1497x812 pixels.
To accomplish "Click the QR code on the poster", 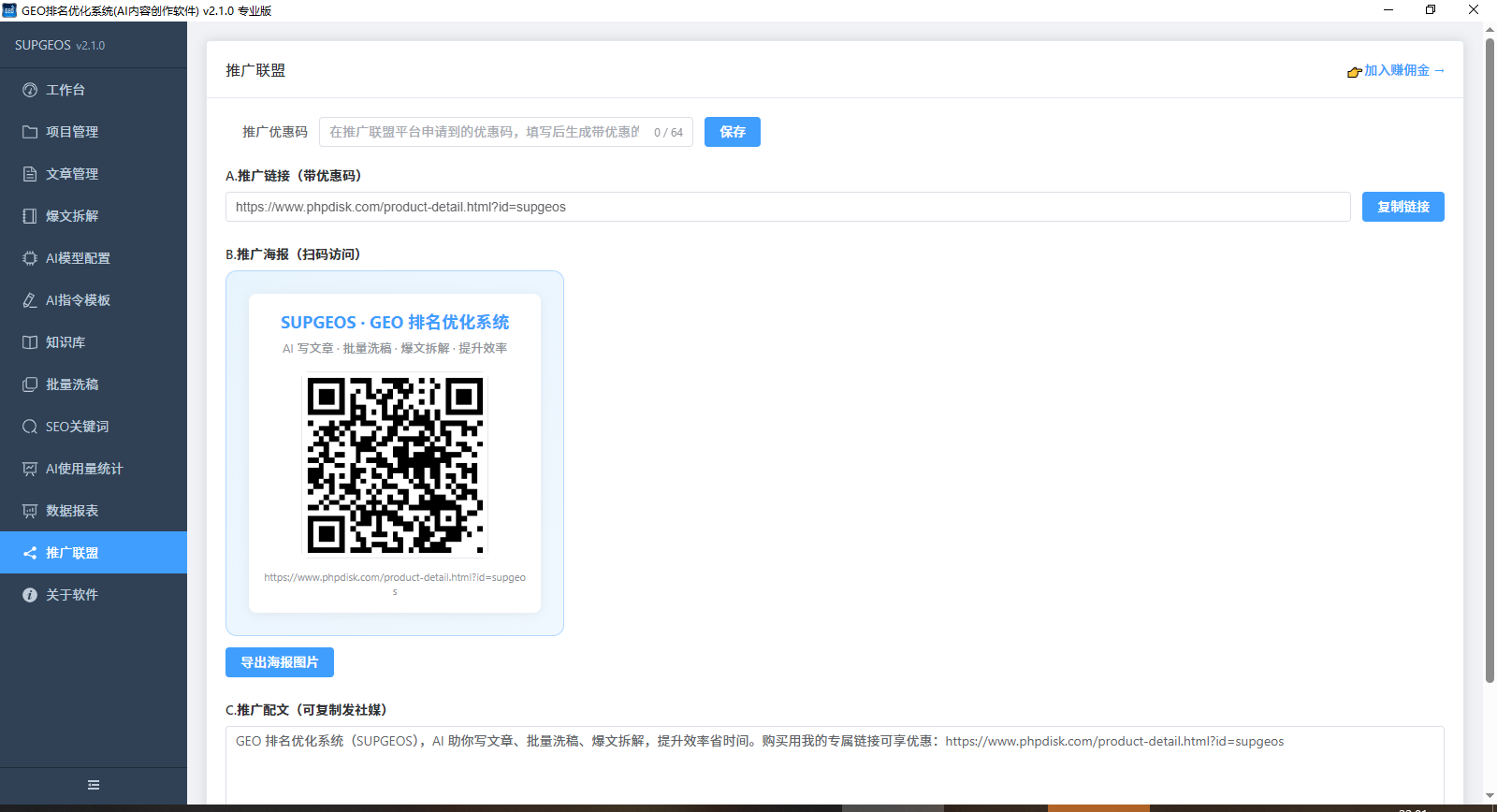I will 395,466.
